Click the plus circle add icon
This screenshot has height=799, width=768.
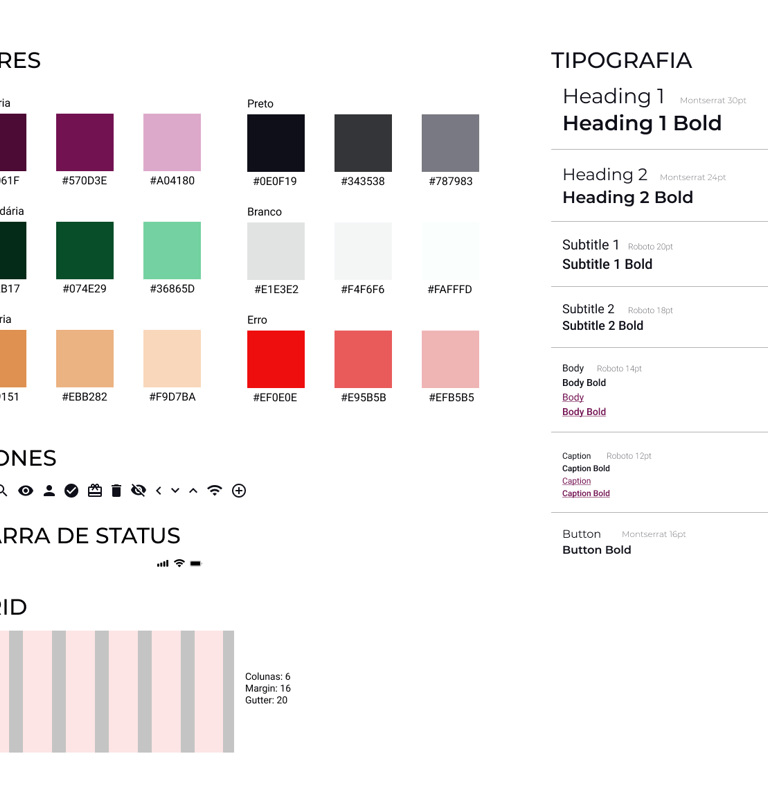pyautogui.click(x=239, y=491)
